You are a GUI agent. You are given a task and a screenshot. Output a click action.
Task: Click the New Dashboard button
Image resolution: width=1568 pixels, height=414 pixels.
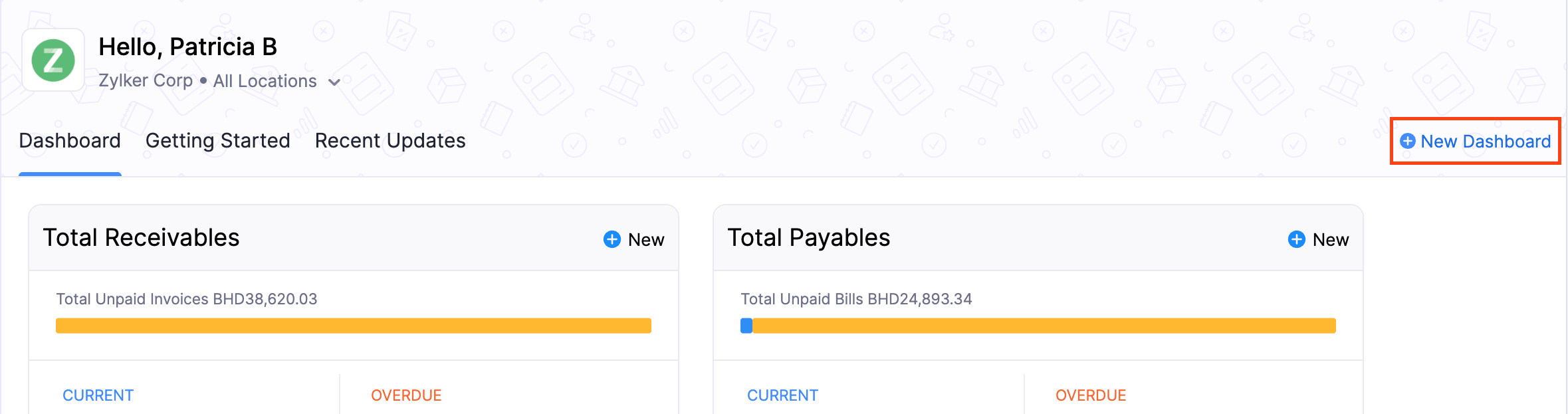pyautogui.click(x=1484, y=141)
